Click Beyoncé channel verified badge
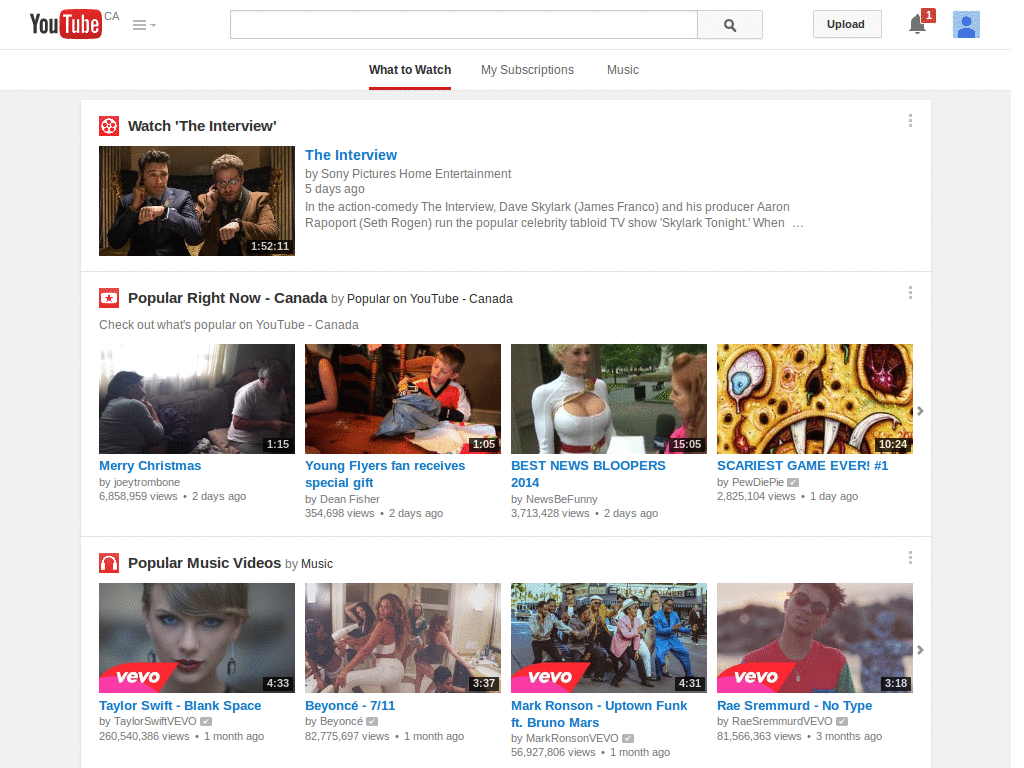The height and width of the screenshot is (768, 1024). tap(372, 722)
